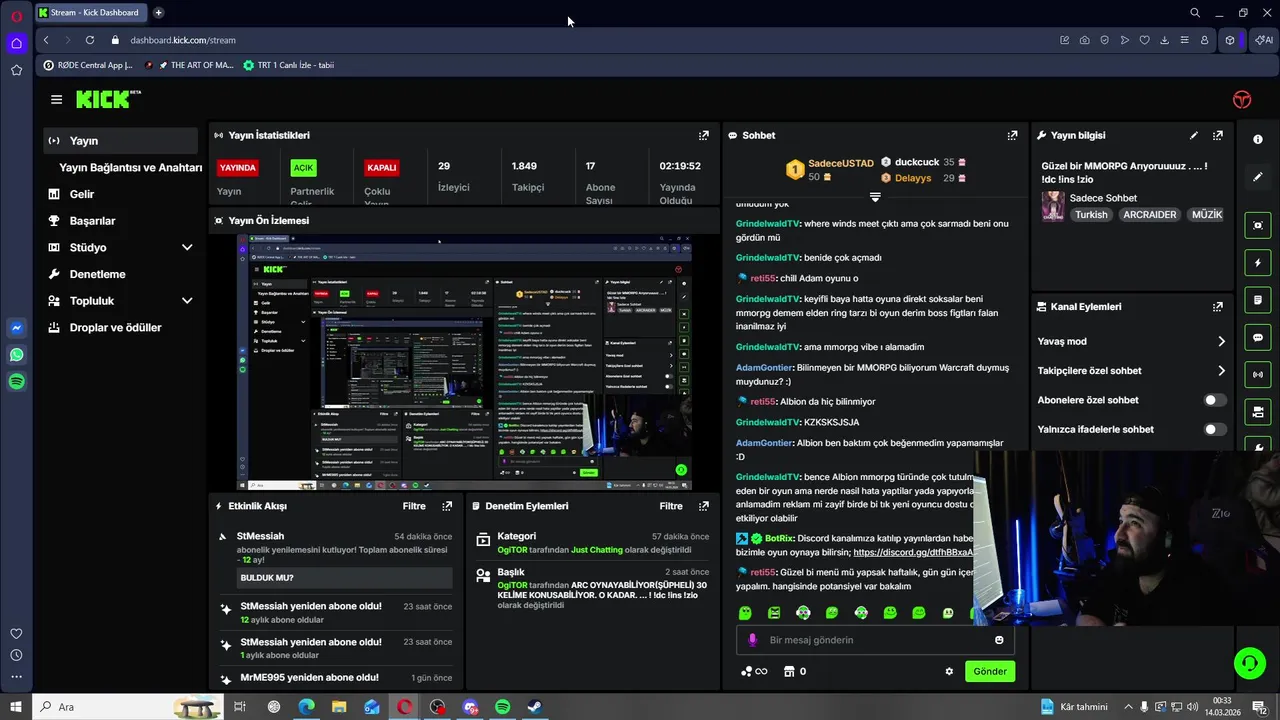Pop out the Etkinlik Akışı panel
This screenshot has width=1280, height=720.
pos(447,506)
